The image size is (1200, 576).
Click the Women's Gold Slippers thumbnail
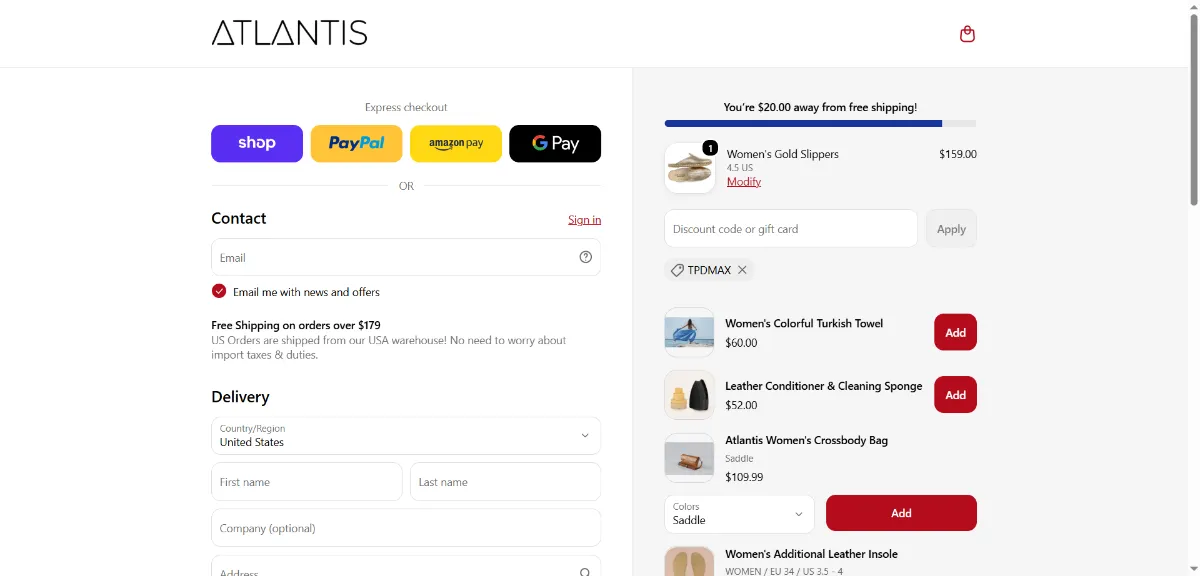pos(690,168)
